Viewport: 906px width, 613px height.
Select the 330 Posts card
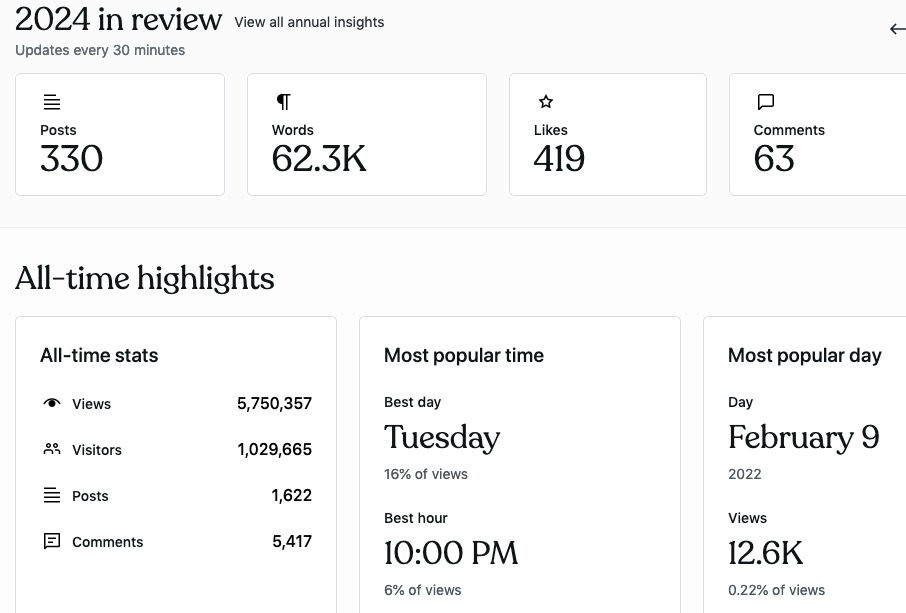[x=120, y=134]
